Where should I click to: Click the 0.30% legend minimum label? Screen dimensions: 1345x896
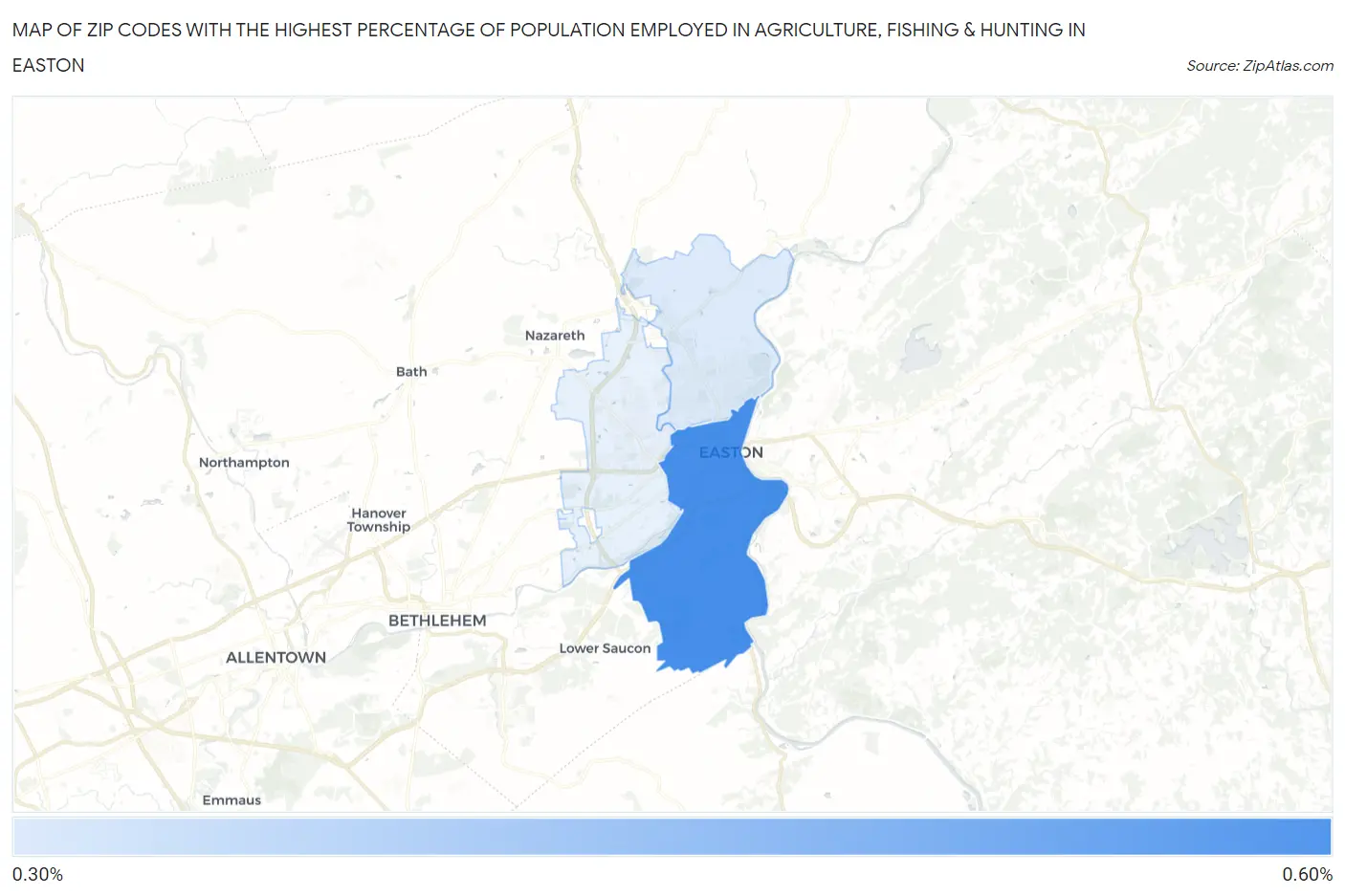pos(37,874)
